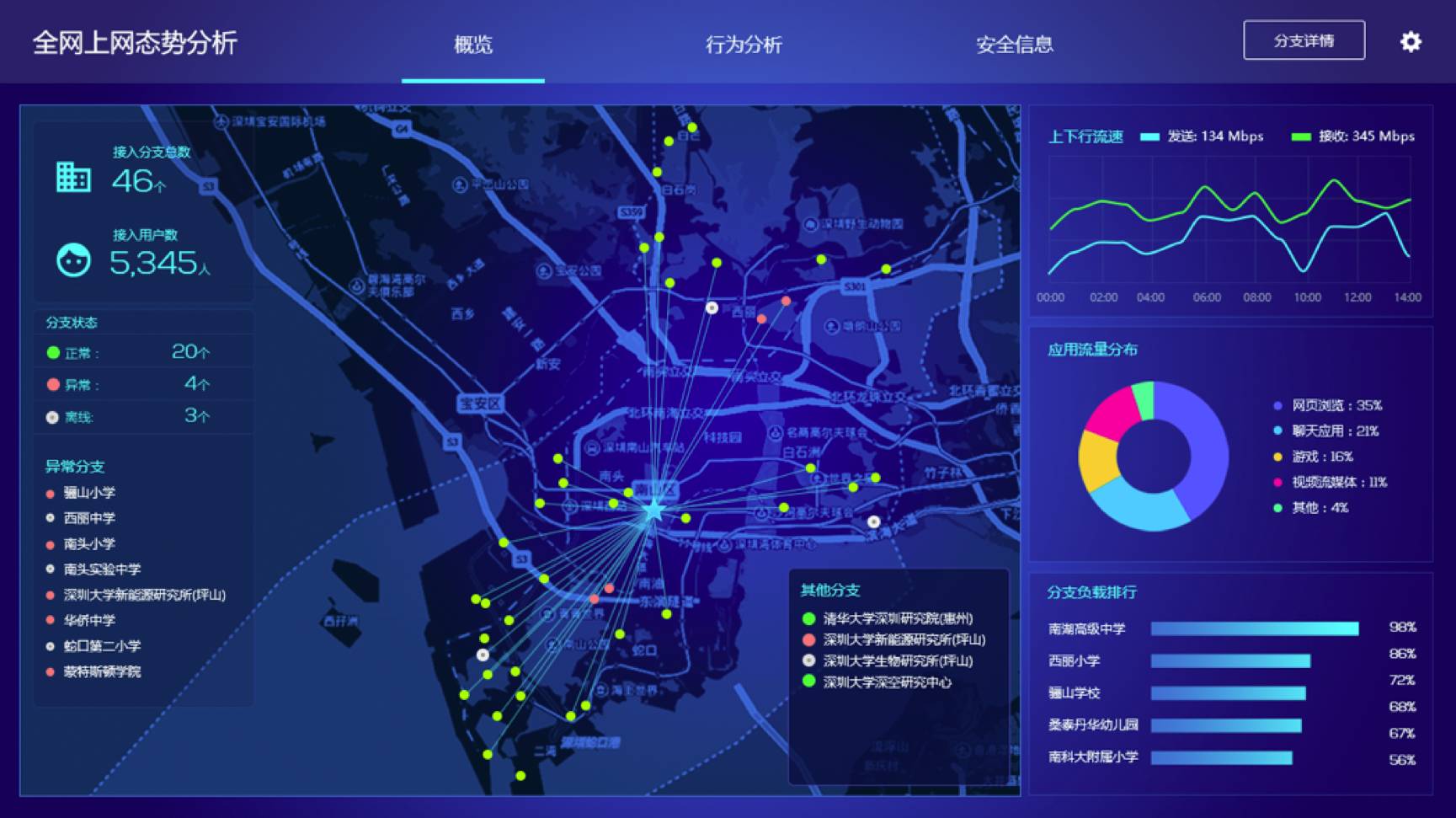Click the 桑泰丹华幼儿园 load bar
The height and width of the screenshot is (818, 1456).
click(1226, 724)
